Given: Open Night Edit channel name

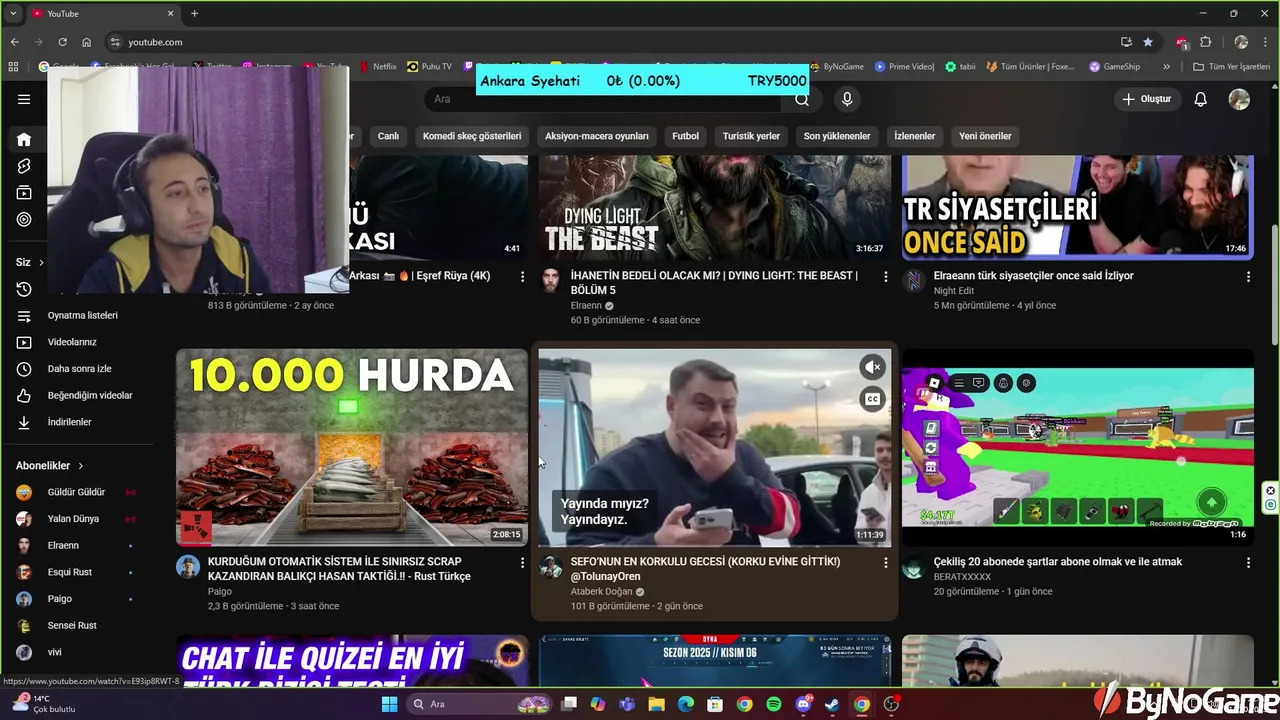Looking at the screenshot, I should (x=953, y=291).
